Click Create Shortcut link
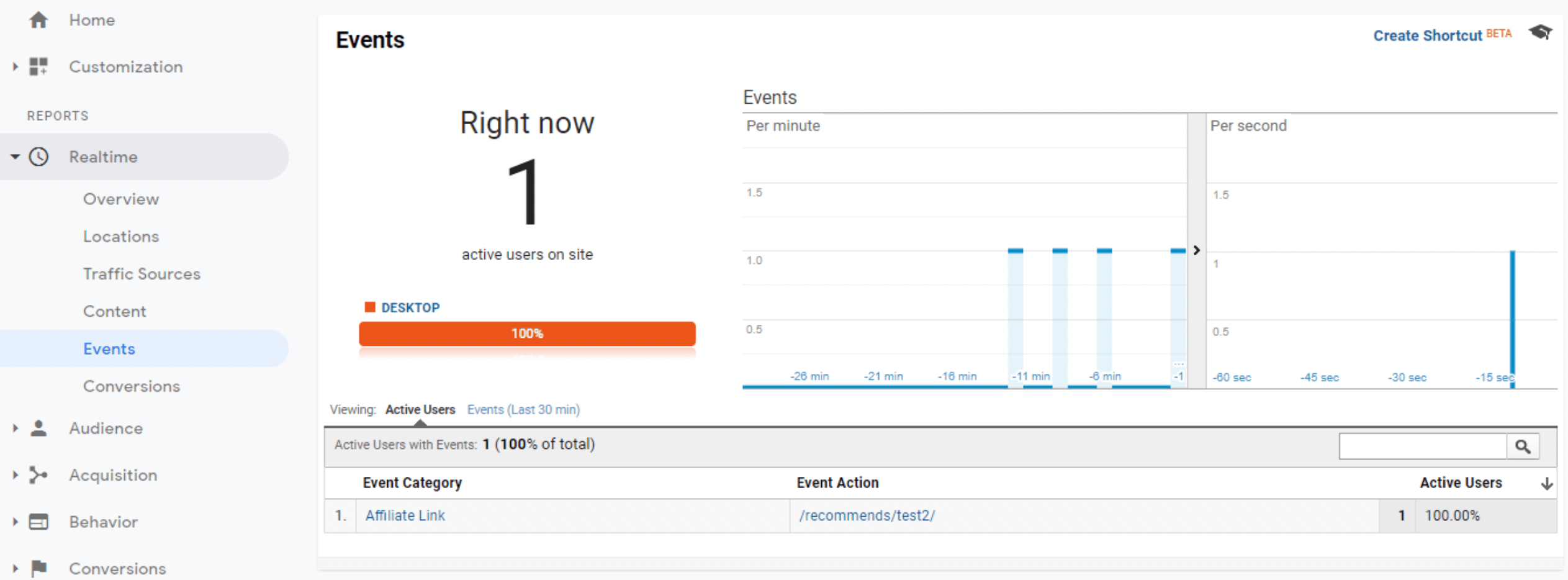 (x=1428, y=35)
